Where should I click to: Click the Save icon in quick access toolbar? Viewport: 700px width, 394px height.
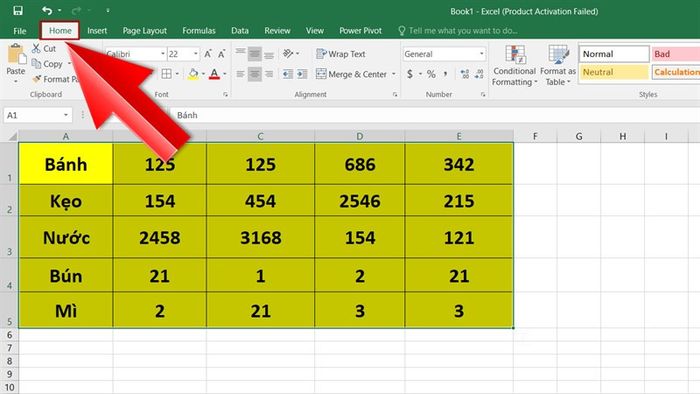tap(18, 11)
